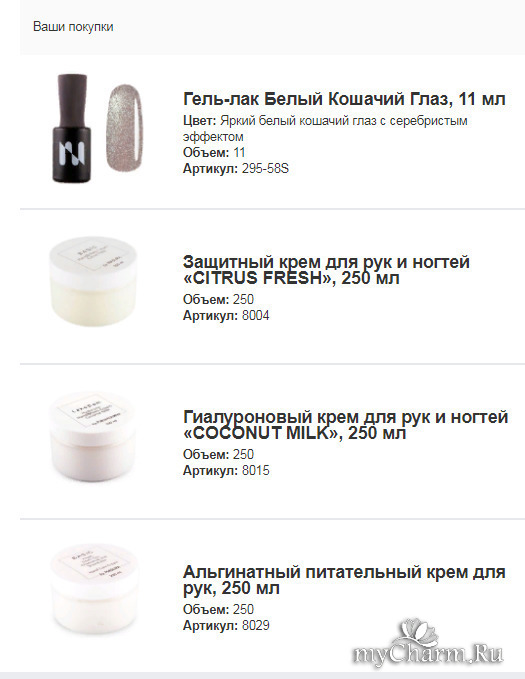
Task: Open the gel polish bottle product image
Action: [x=72, y=128]
